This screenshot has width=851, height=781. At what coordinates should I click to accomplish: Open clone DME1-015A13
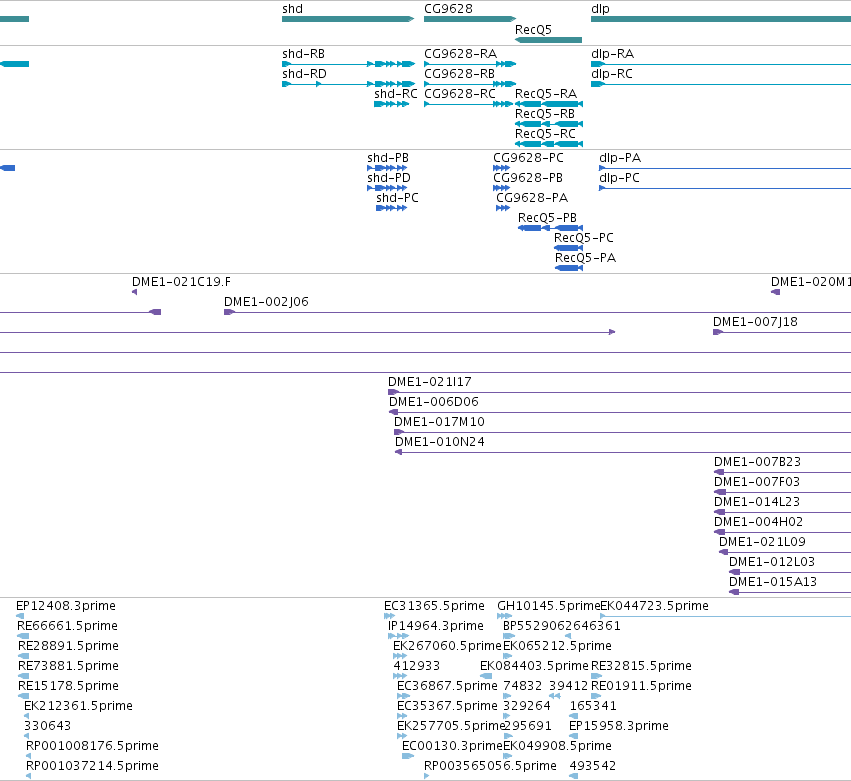790,592
